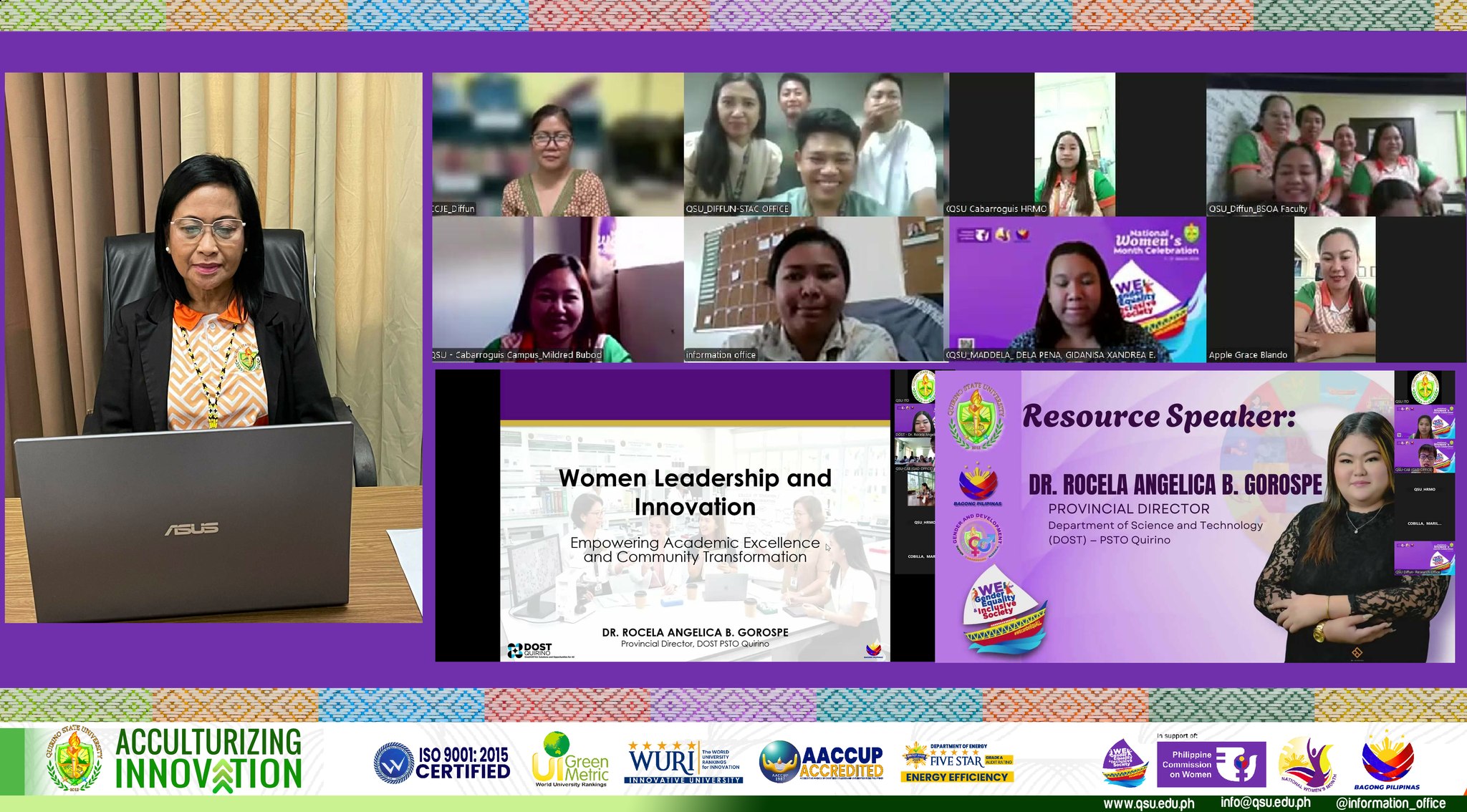Select the information office video tile
Viewport: 1467px width, 812px height.
[x=813, y=289]
